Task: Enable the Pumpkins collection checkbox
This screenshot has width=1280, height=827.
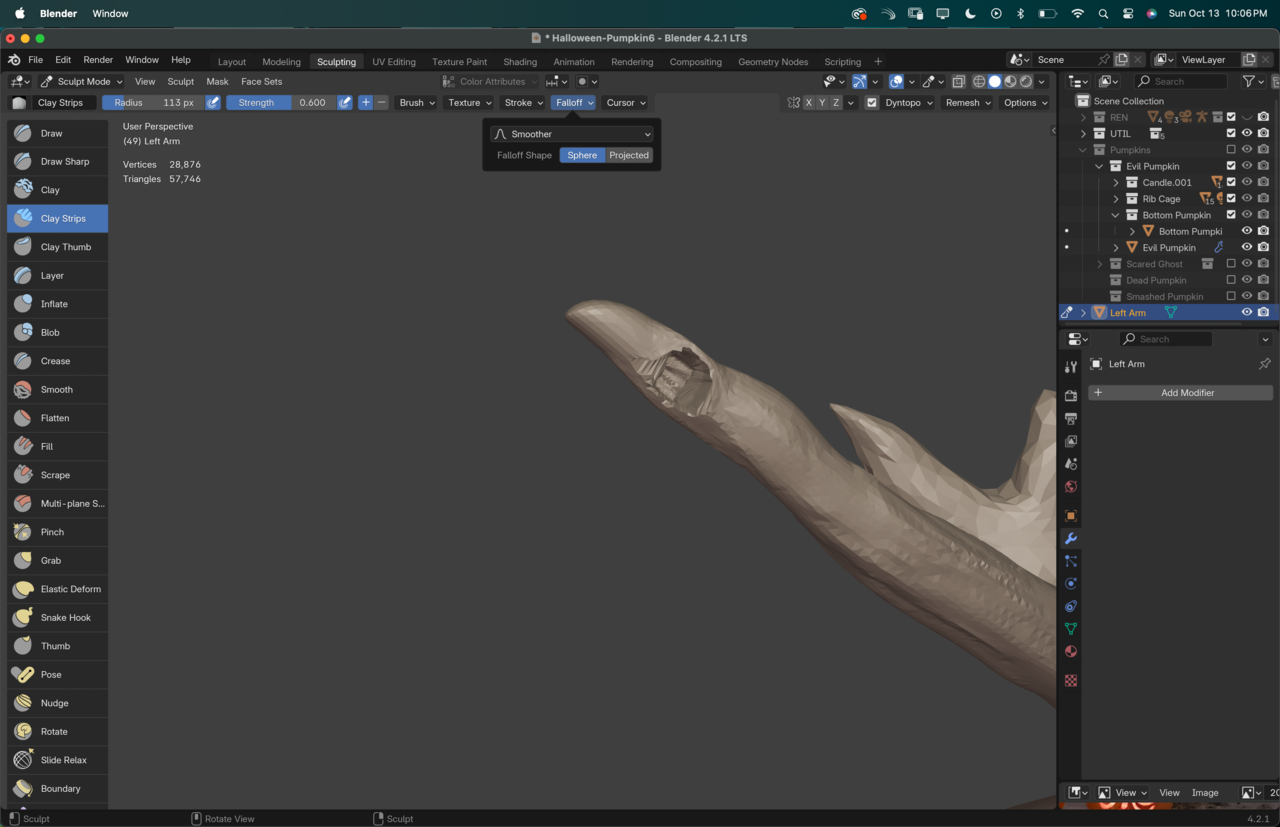Action: click(x=1231, y=150)
